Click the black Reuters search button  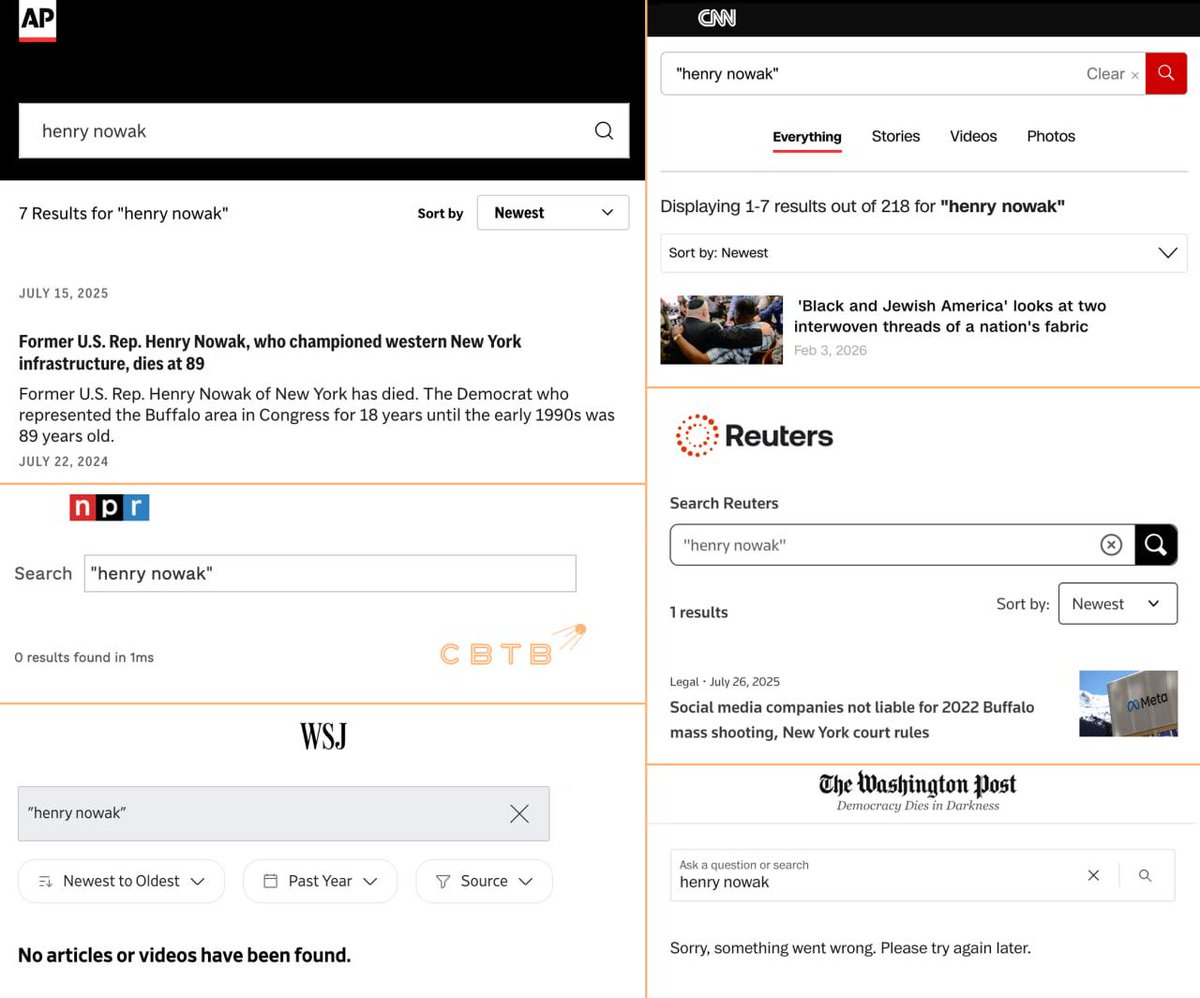pos(1156,545)
